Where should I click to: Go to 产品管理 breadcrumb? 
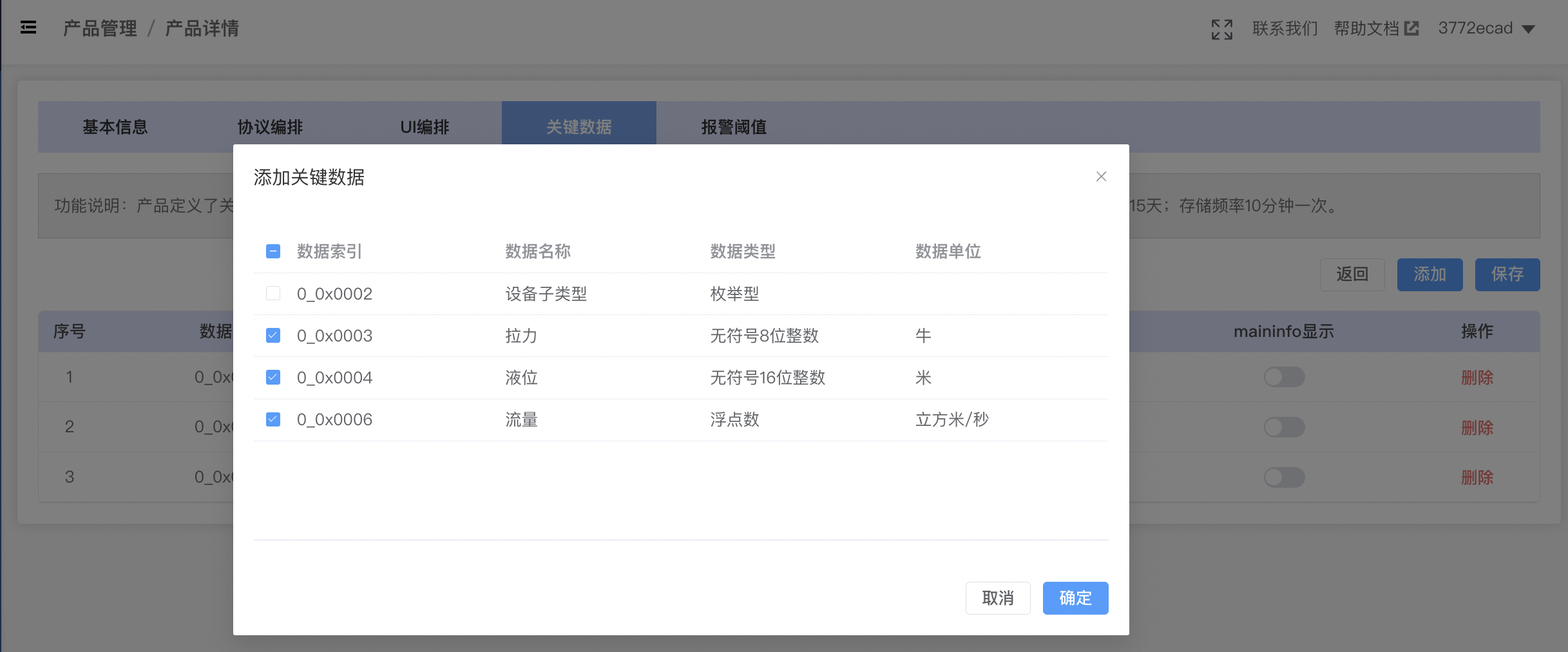pyautogui.click(x=100, y=28)
